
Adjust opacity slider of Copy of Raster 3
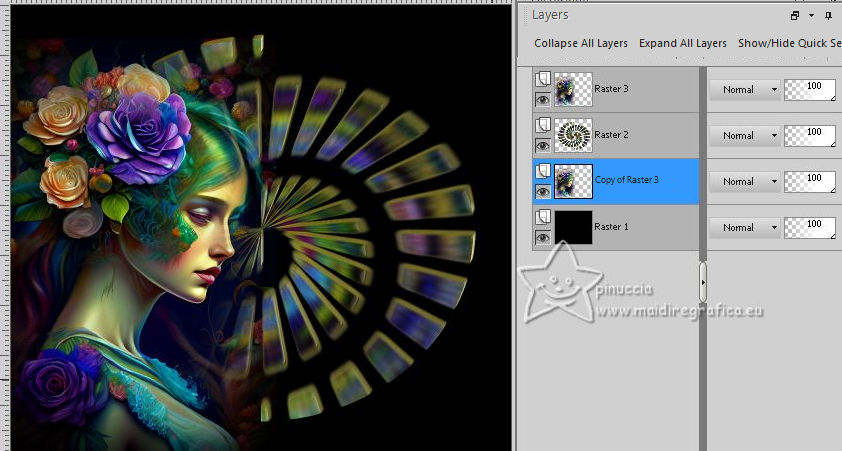point(810,182)
